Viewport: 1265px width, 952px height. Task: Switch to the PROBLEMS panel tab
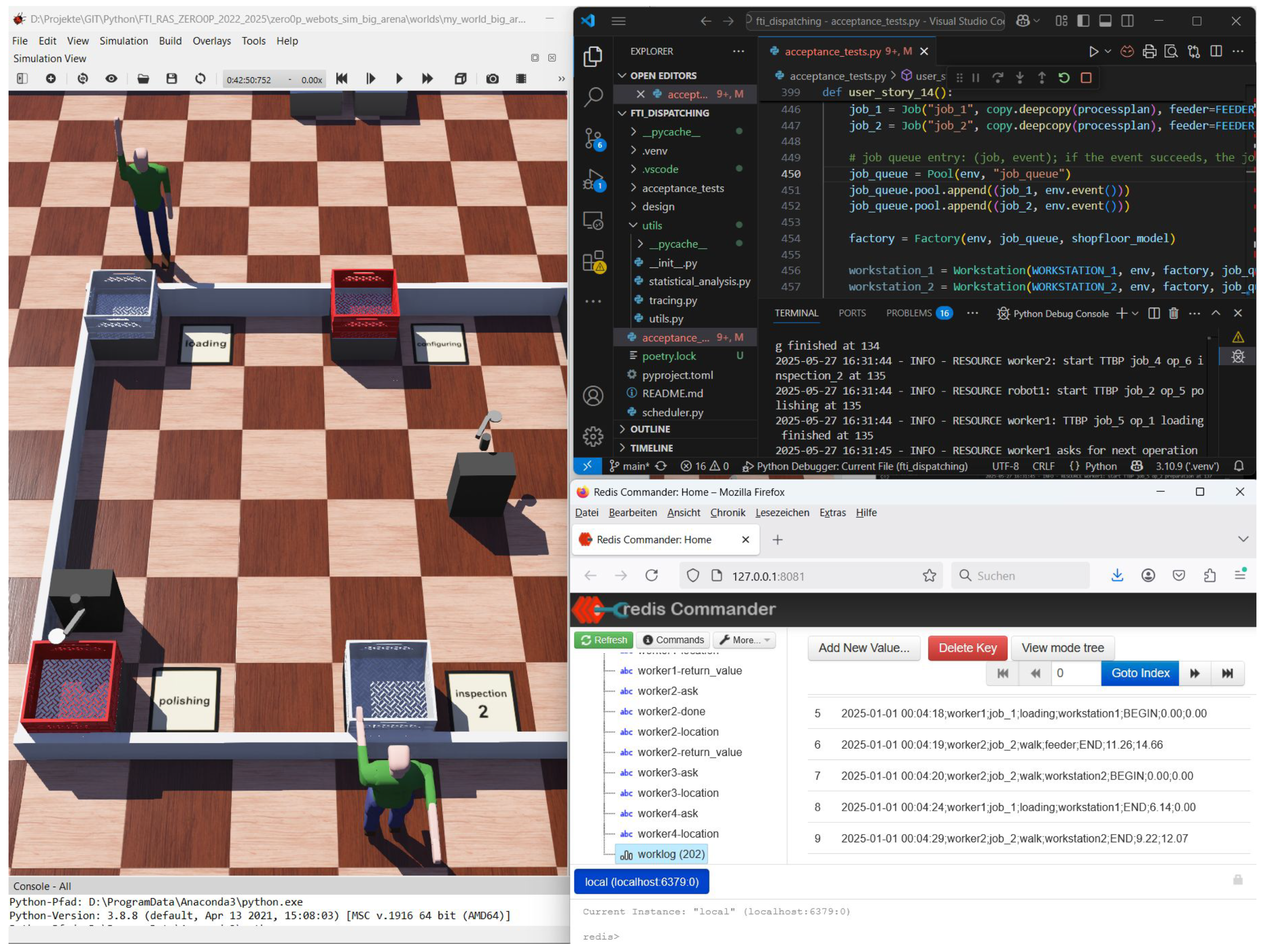tap(909, 314)
